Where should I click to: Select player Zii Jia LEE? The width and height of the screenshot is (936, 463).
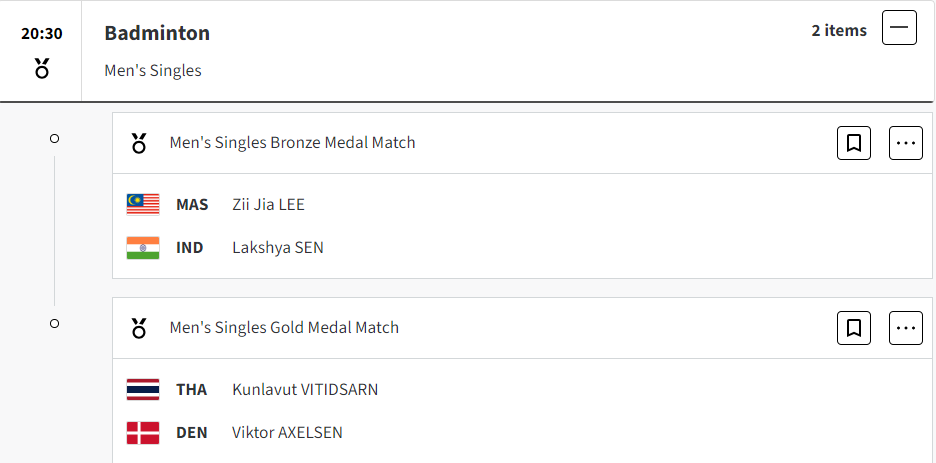click(269, 205)
